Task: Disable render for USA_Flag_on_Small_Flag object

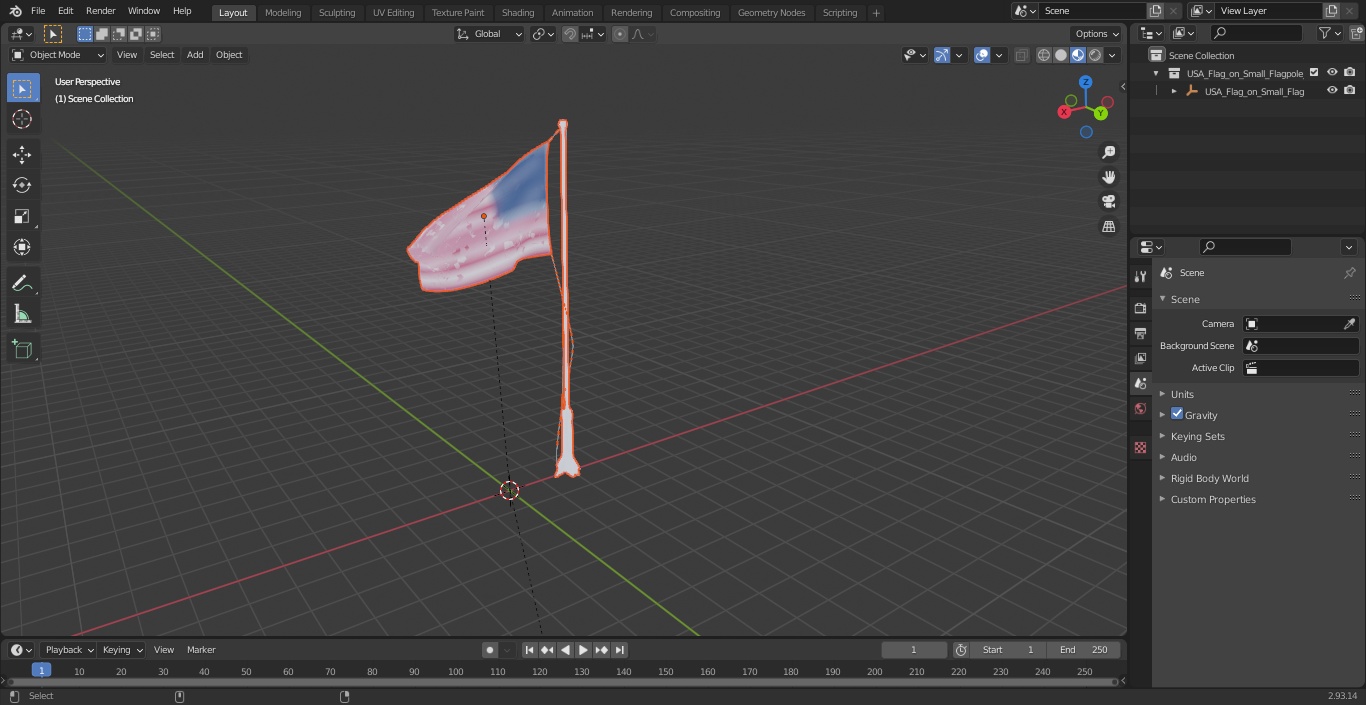Action: point(1350,91)
